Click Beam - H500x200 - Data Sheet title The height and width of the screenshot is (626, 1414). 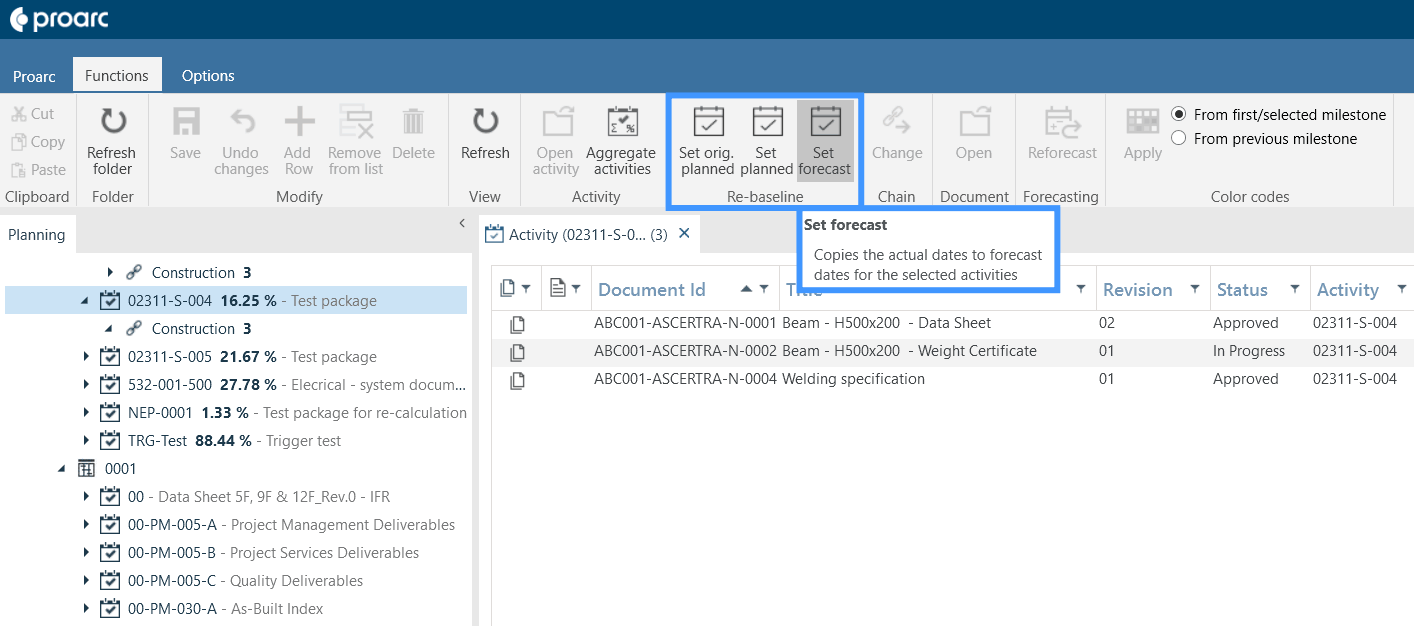click(x=886, y=323)
